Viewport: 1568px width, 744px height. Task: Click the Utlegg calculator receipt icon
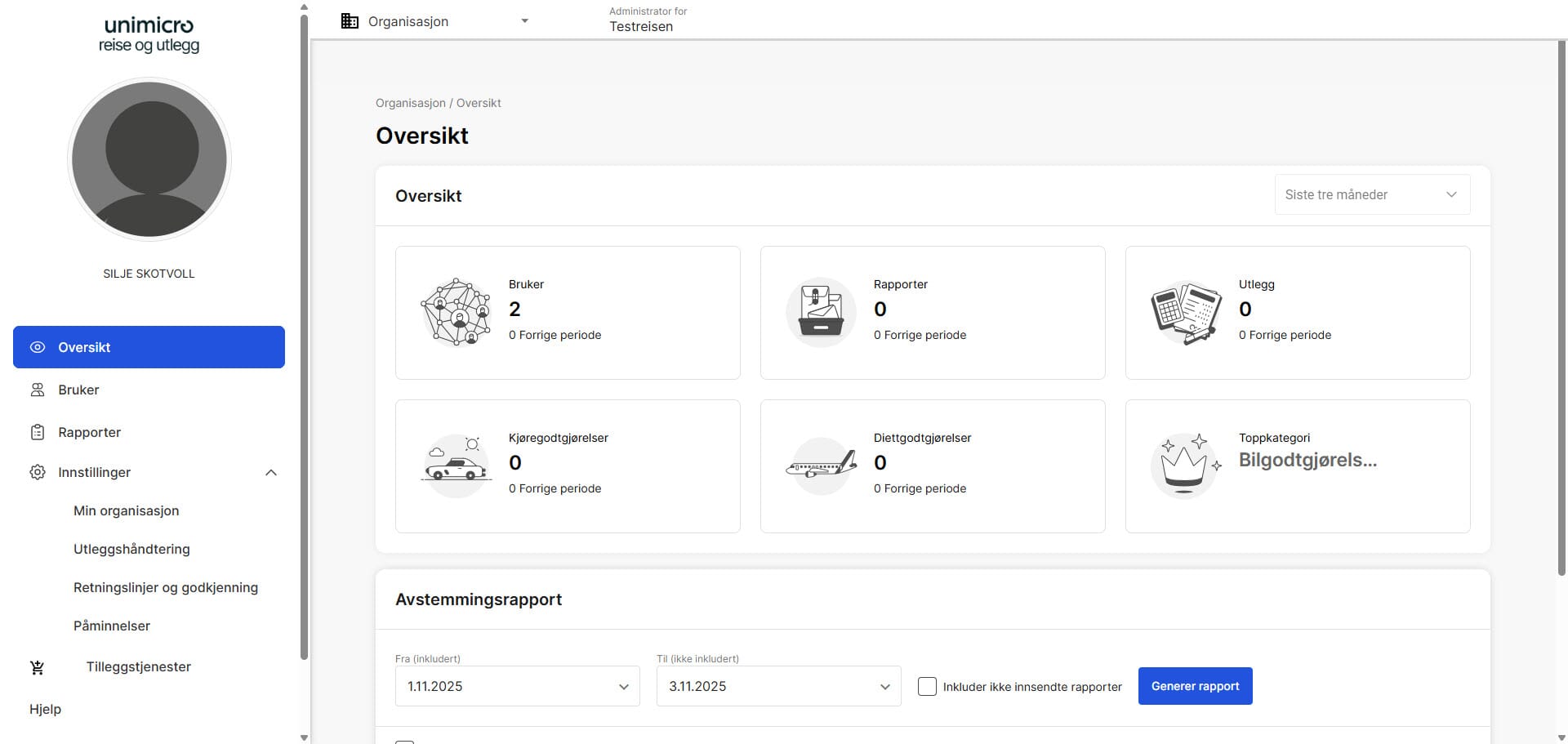[1186, 312]
